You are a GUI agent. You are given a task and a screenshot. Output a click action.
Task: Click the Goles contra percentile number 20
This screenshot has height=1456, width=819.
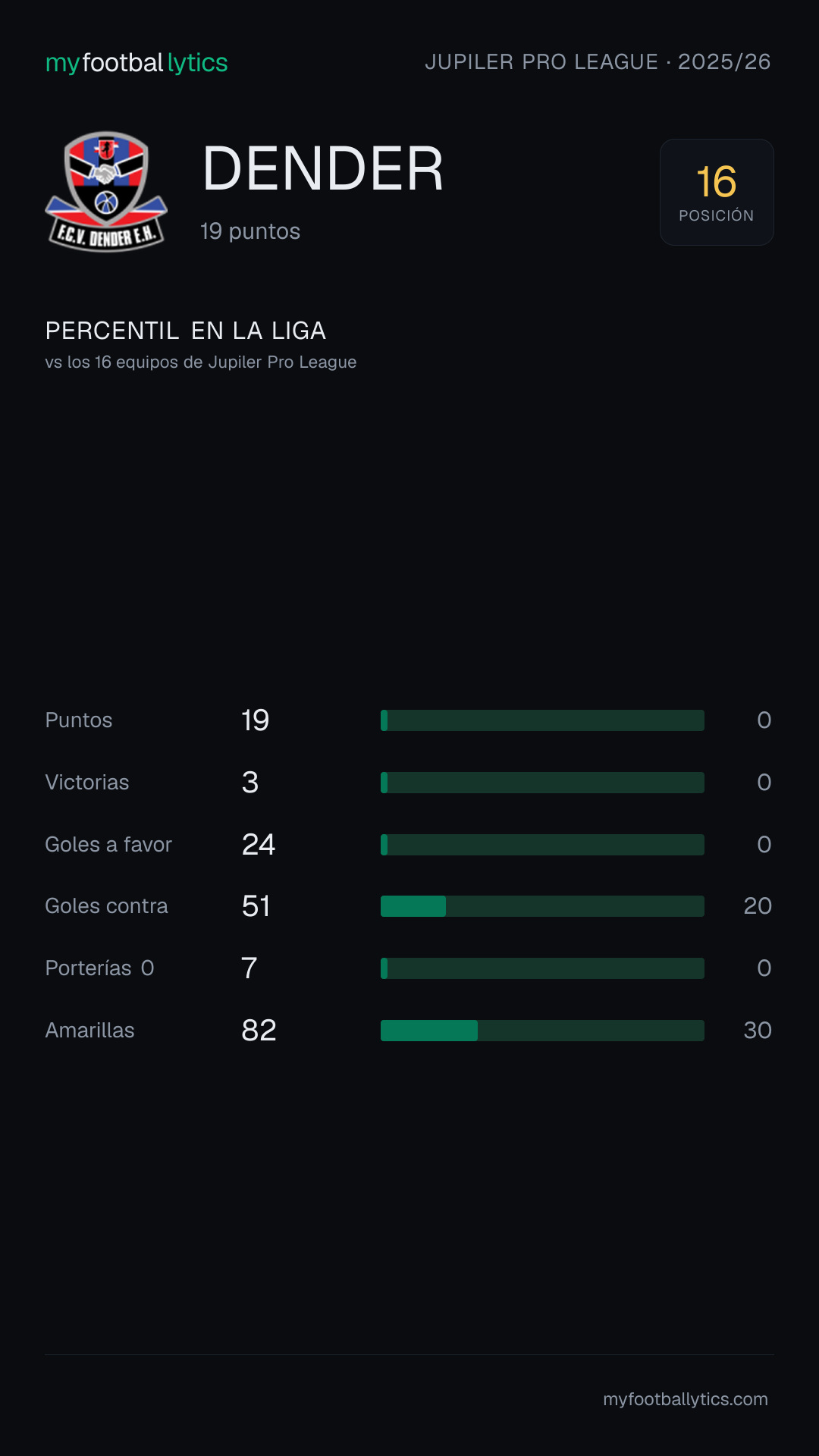coord(758,906)
